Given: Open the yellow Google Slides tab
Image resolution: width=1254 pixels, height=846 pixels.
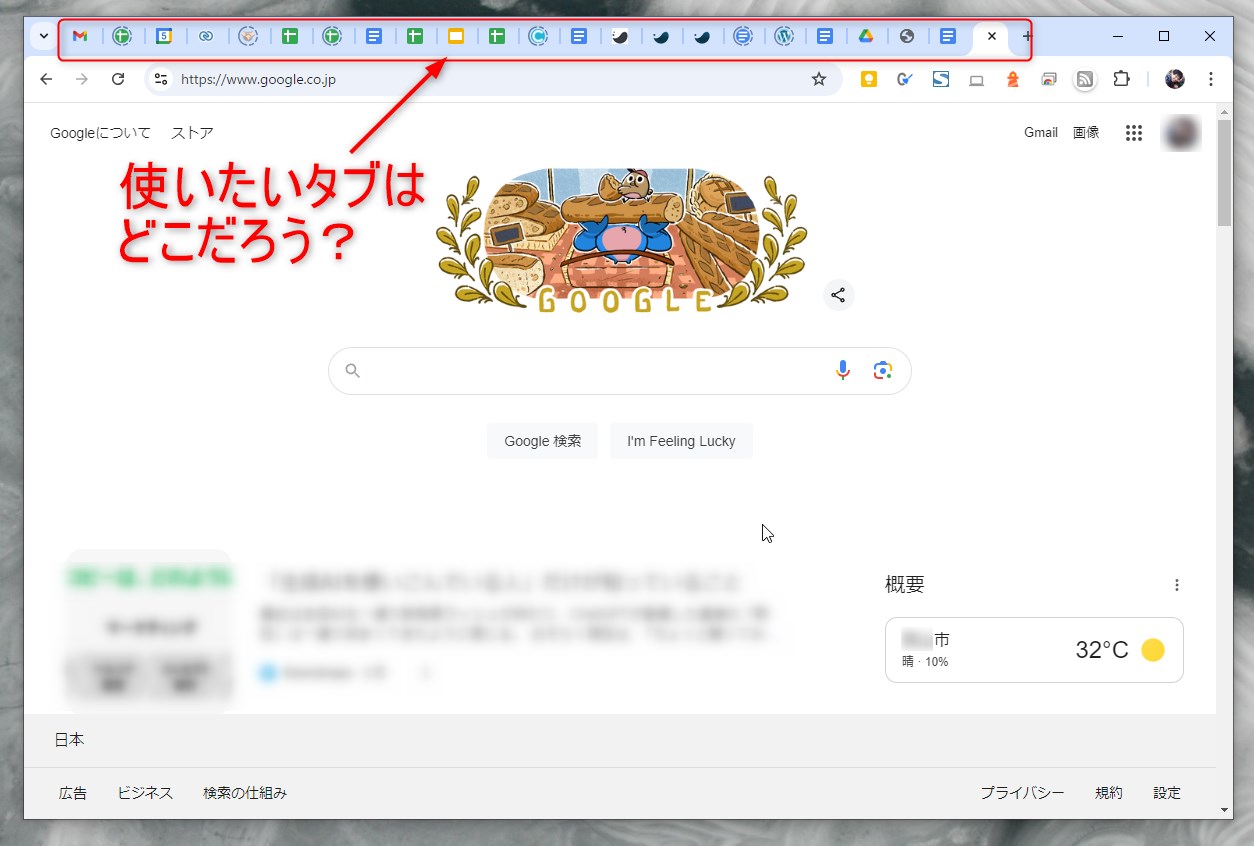Looking at the screenshot, I should tap(456, 36).
